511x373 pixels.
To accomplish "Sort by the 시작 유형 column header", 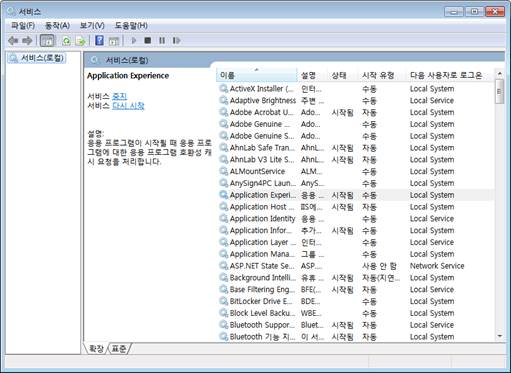I will click(382, 75).
